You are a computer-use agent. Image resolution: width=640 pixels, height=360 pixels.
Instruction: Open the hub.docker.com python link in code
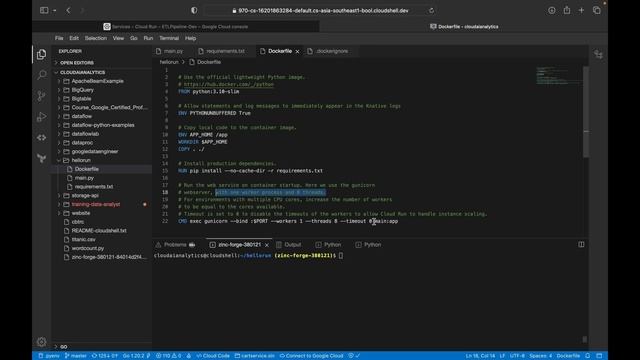tap(229, 84)
